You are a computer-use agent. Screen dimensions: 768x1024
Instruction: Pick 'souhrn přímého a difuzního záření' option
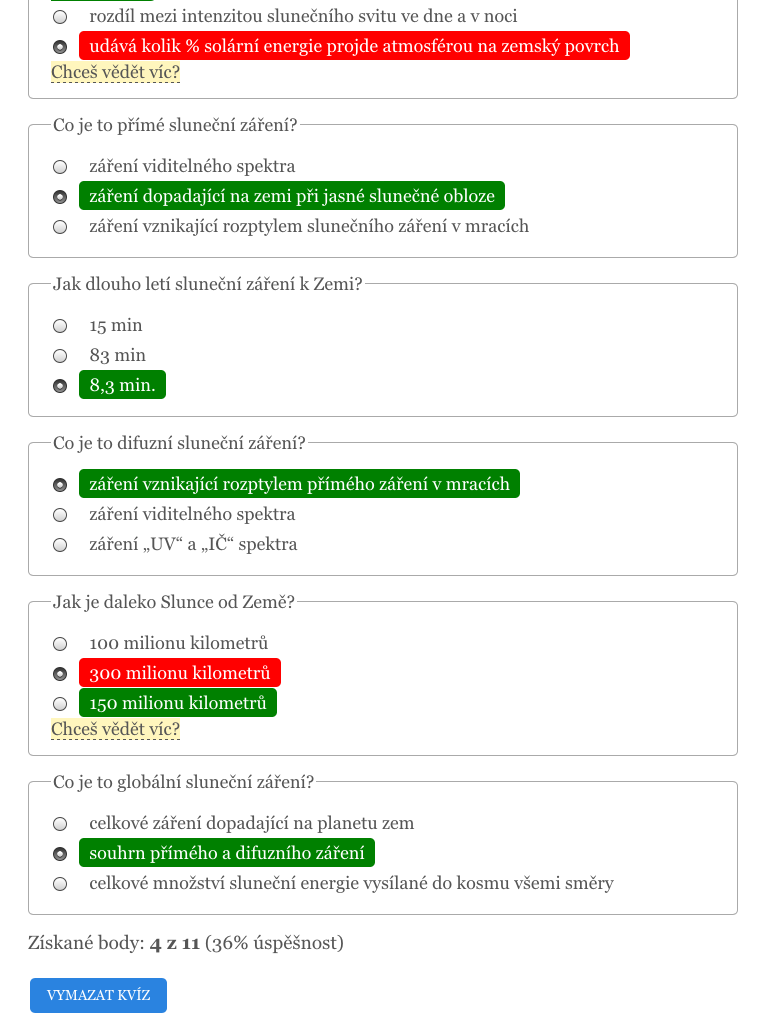tap(60, 854)
